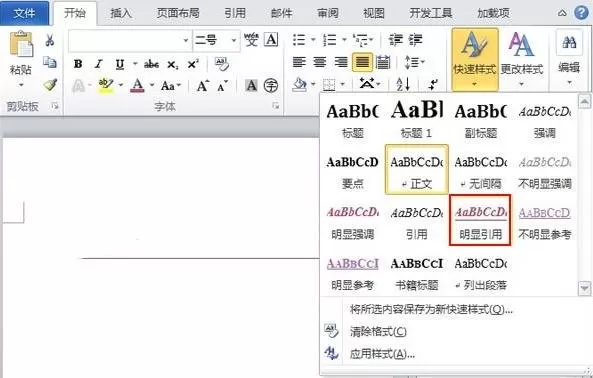The image size is (593, 378).
Task: Toggle Italic formatting
Action: 99,64
